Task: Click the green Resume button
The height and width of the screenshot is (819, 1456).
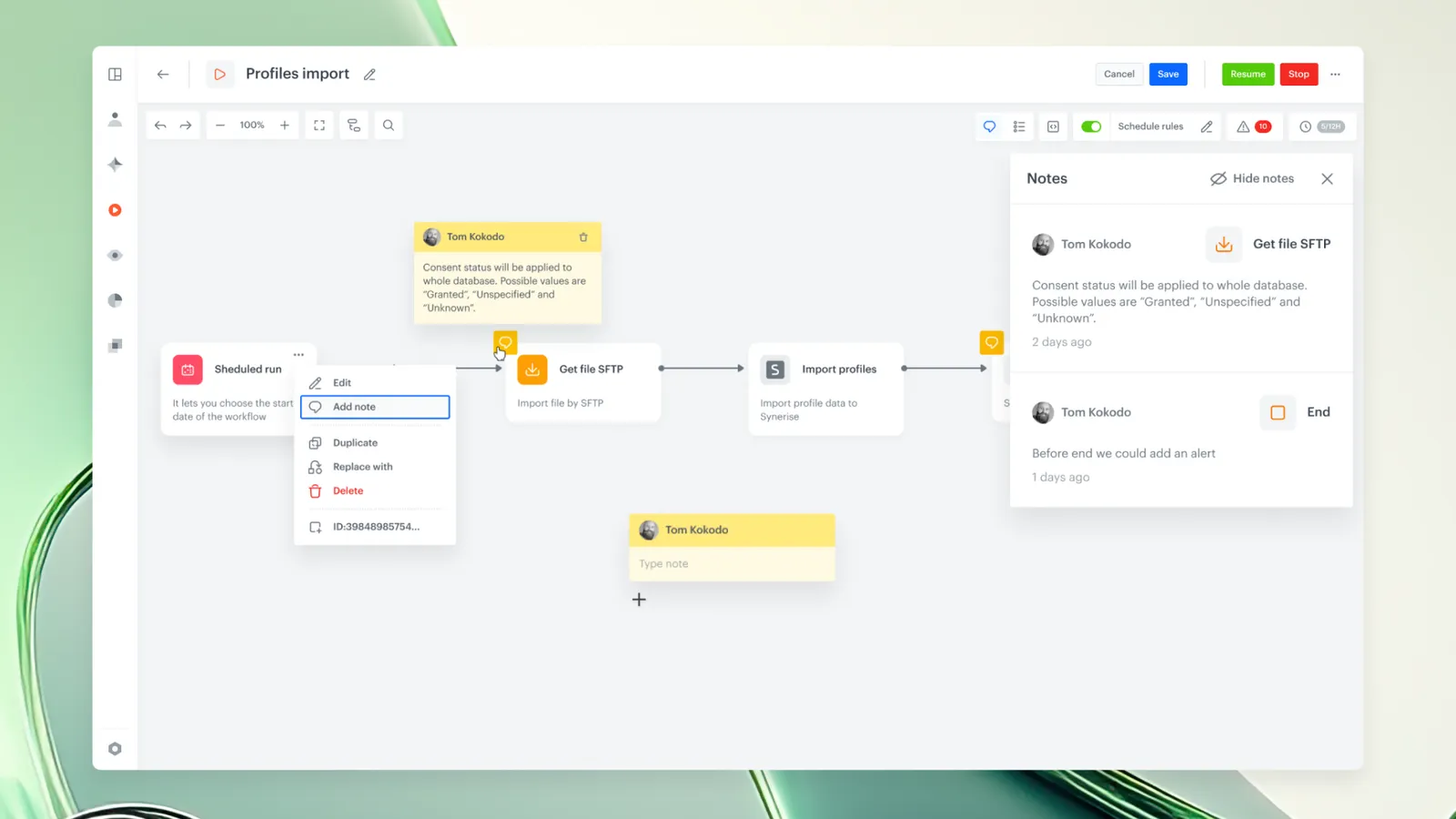Action: tap(1248, 75)
